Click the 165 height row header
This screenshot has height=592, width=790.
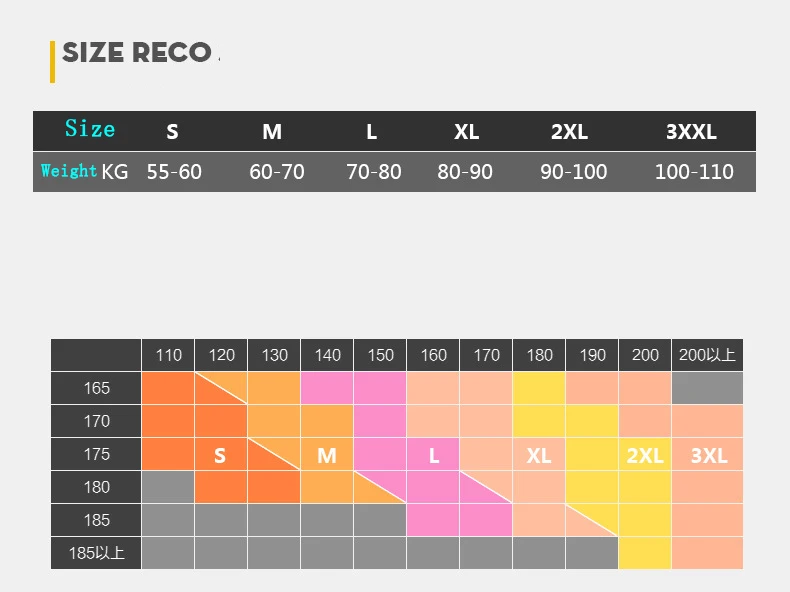[x=97, y=388]
